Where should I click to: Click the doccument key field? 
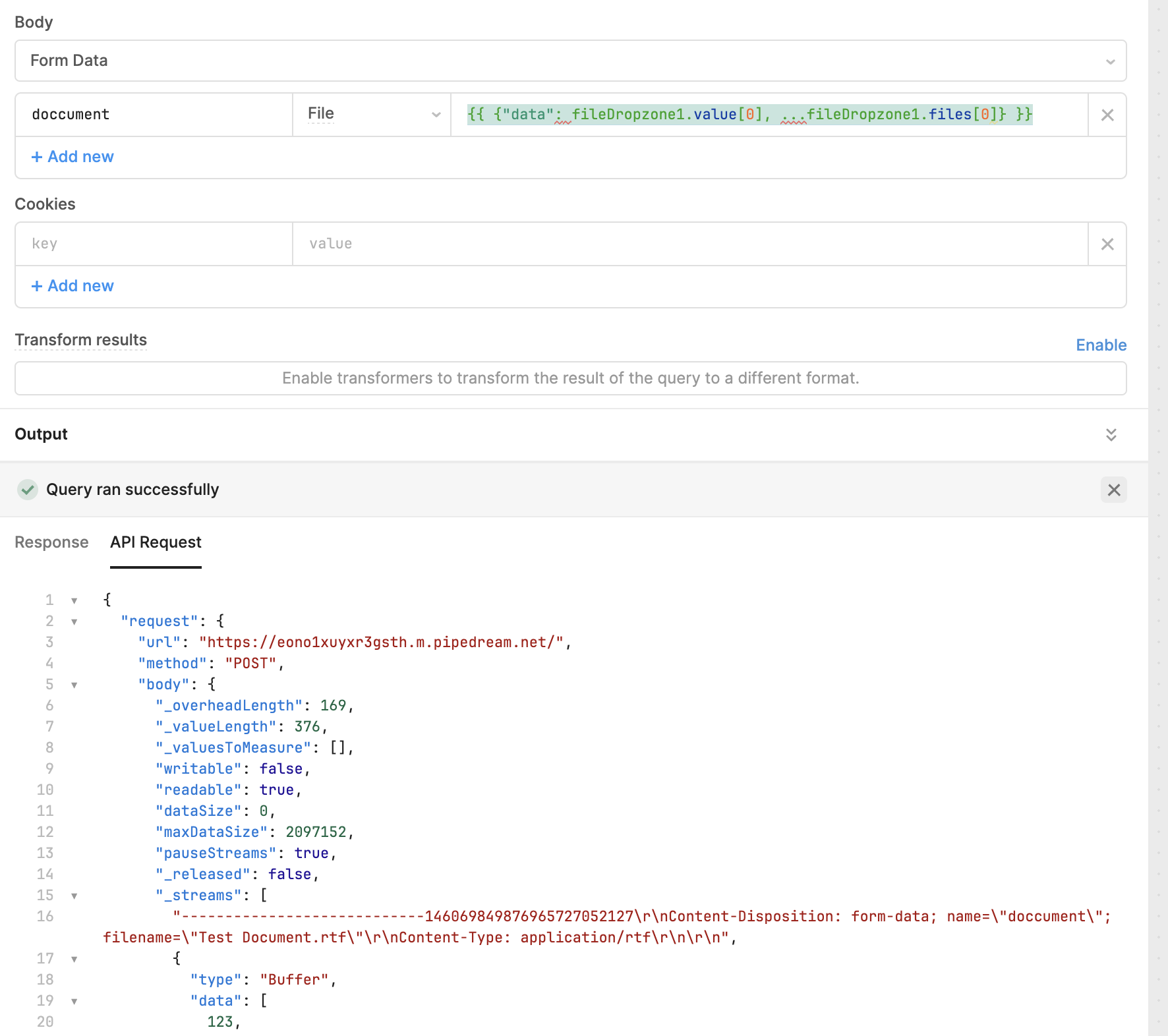(x=154, y=115)
